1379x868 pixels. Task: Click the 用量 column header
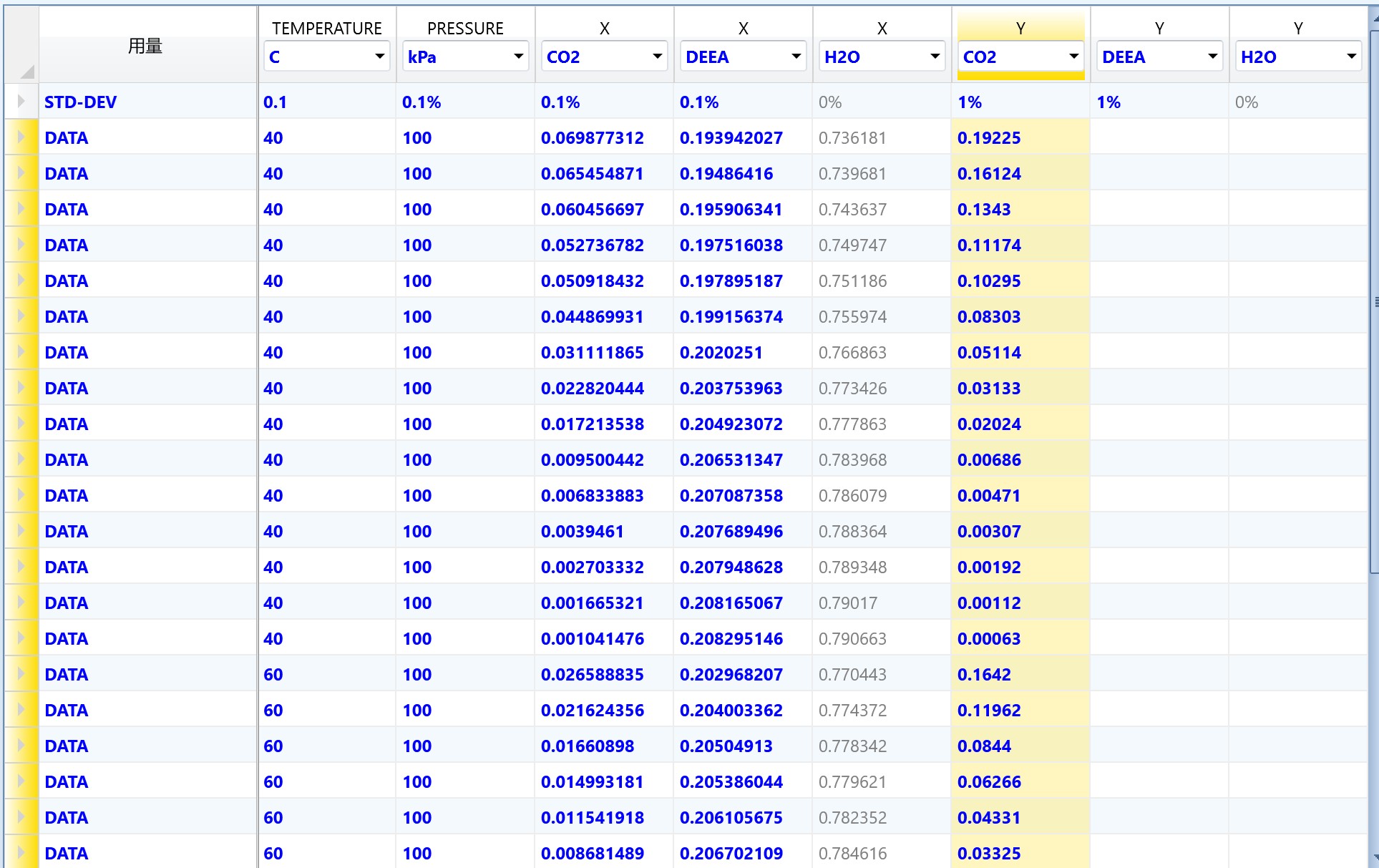tap(145, 47)
